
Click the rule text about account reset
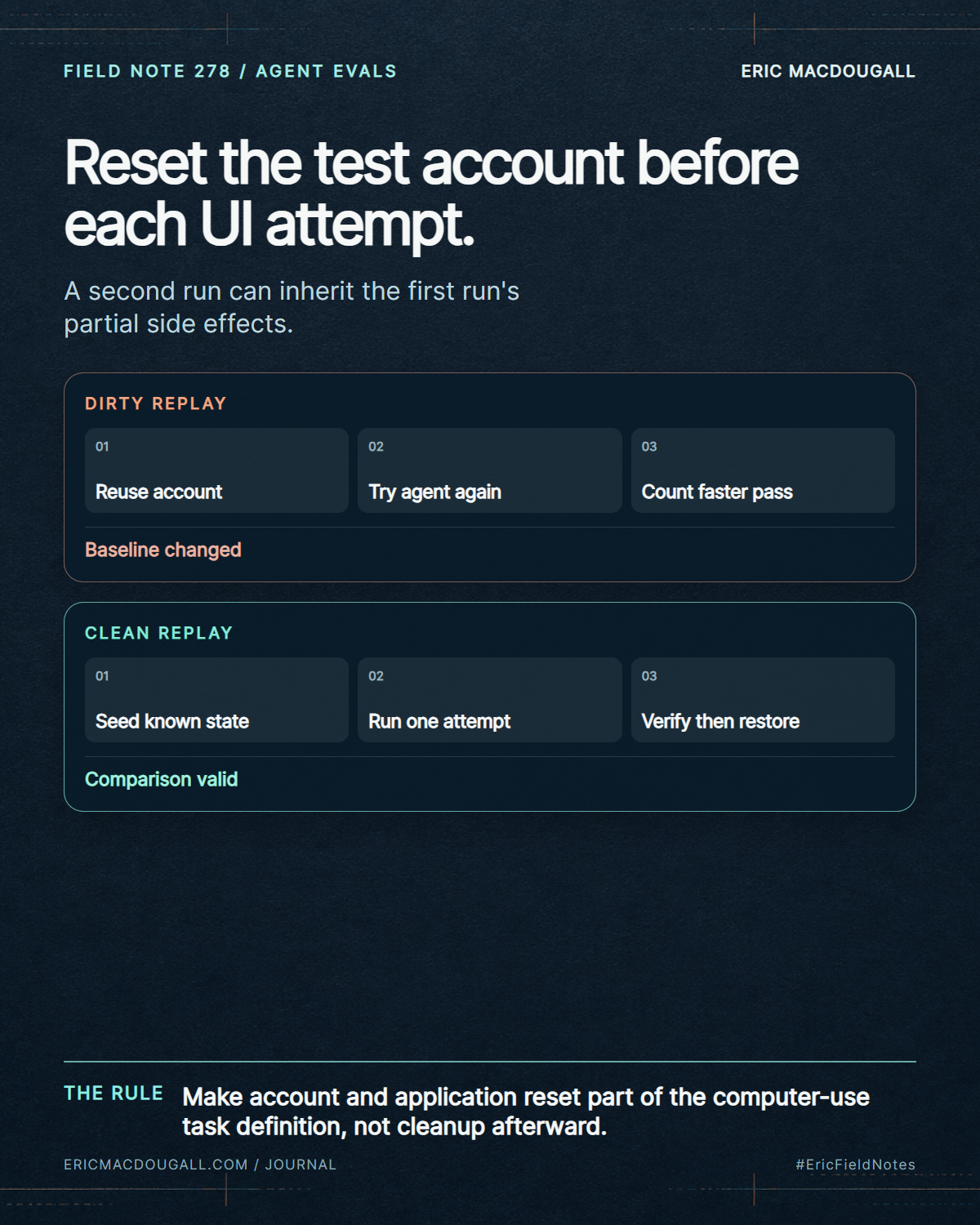tap(526, 1111)
